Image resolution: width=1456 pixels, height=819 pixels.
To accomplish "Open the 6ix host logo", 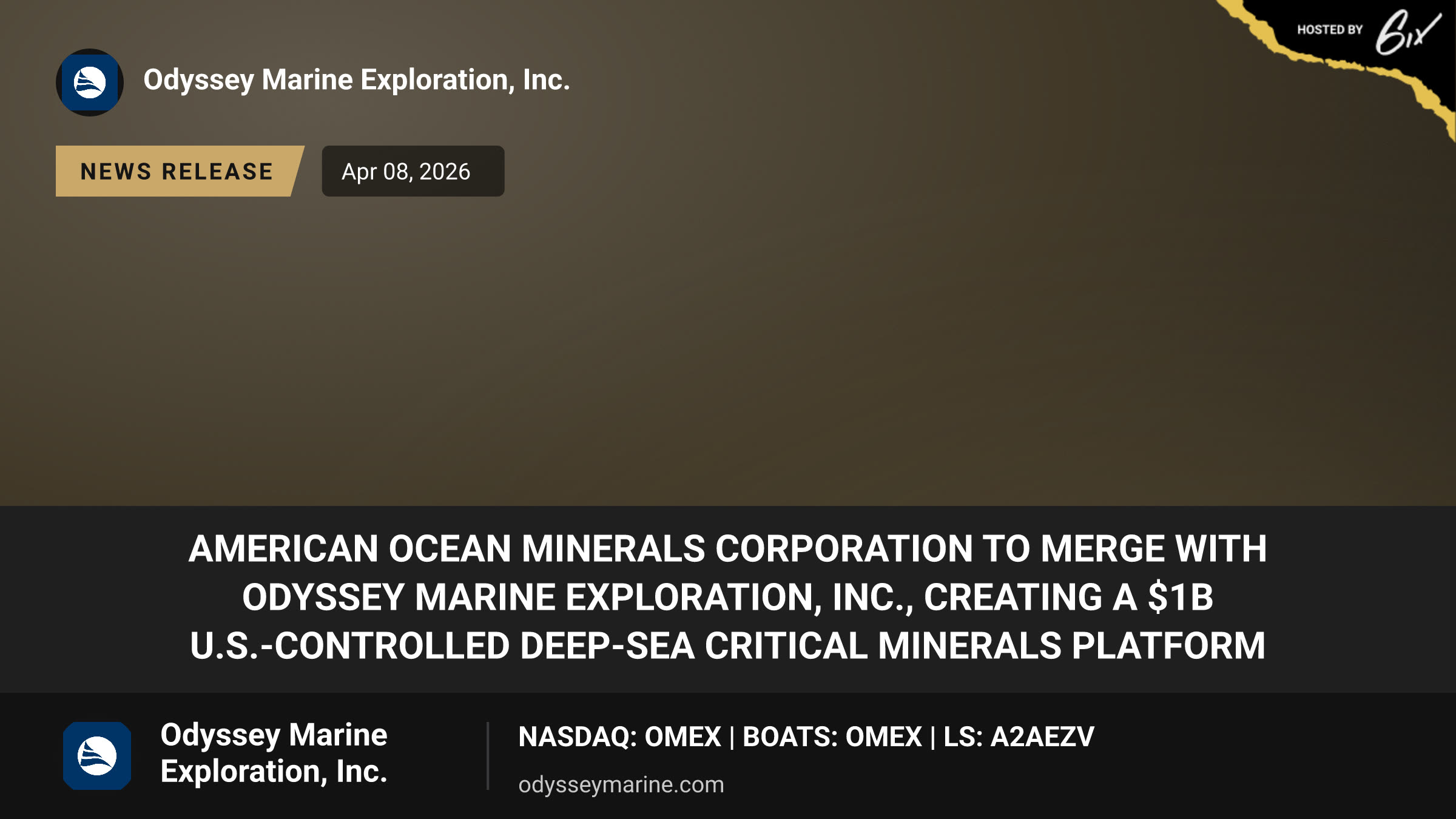I will [1408, 32].
